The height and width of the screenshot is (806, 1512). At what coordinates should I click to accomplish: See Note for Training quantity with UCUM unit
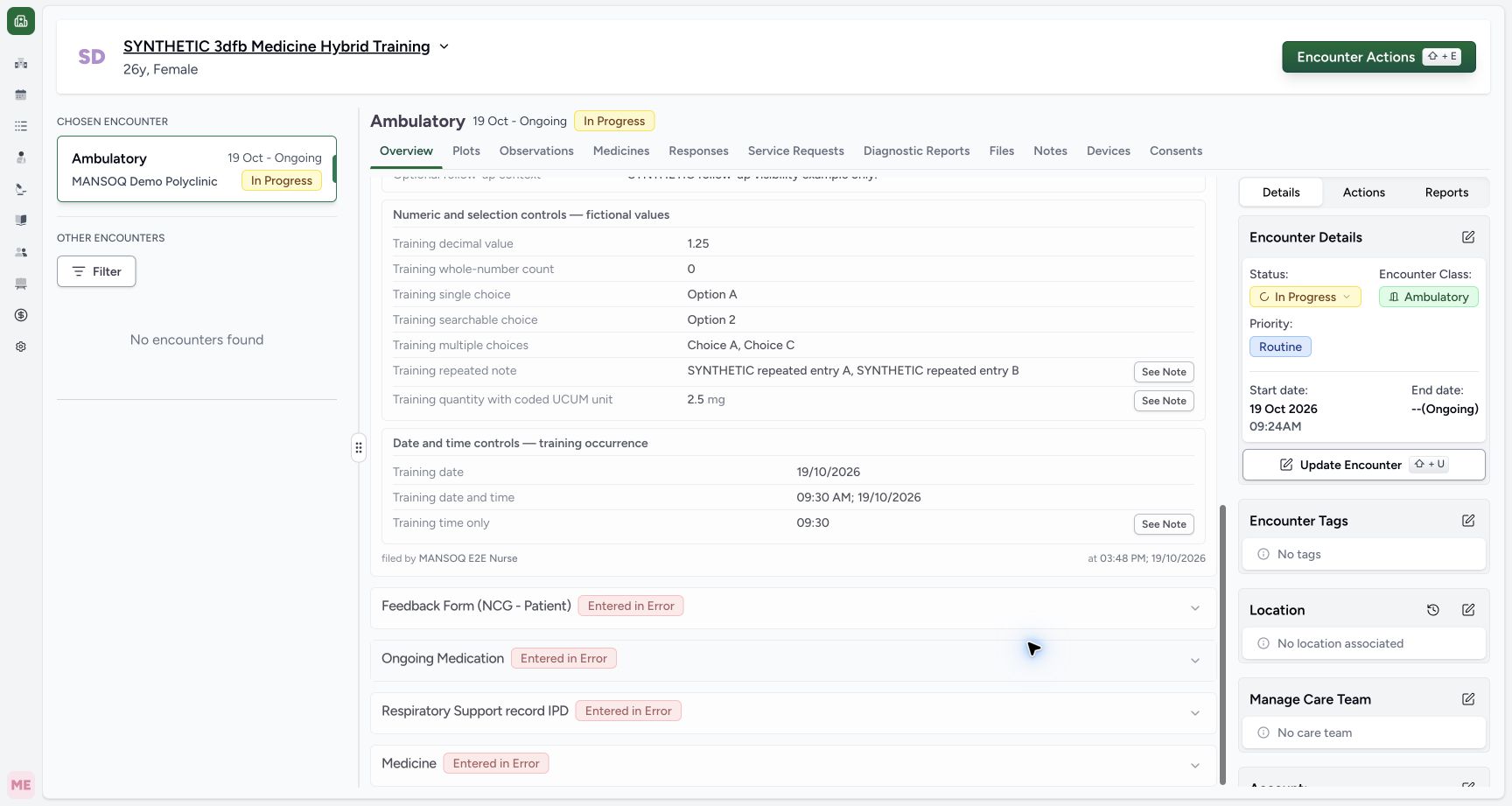[x=1164, y=401]
